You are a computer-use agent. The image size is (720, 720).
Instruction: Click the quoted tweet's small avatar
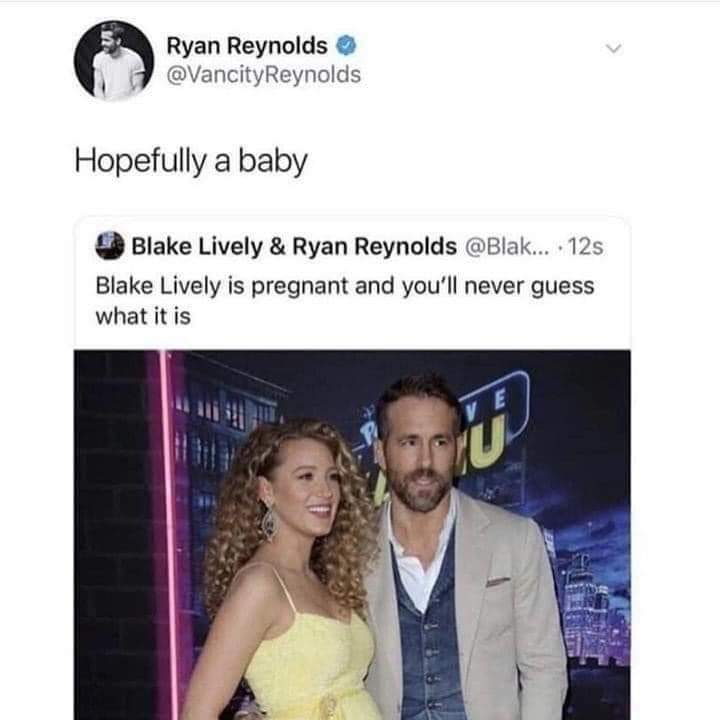[109, 245]
